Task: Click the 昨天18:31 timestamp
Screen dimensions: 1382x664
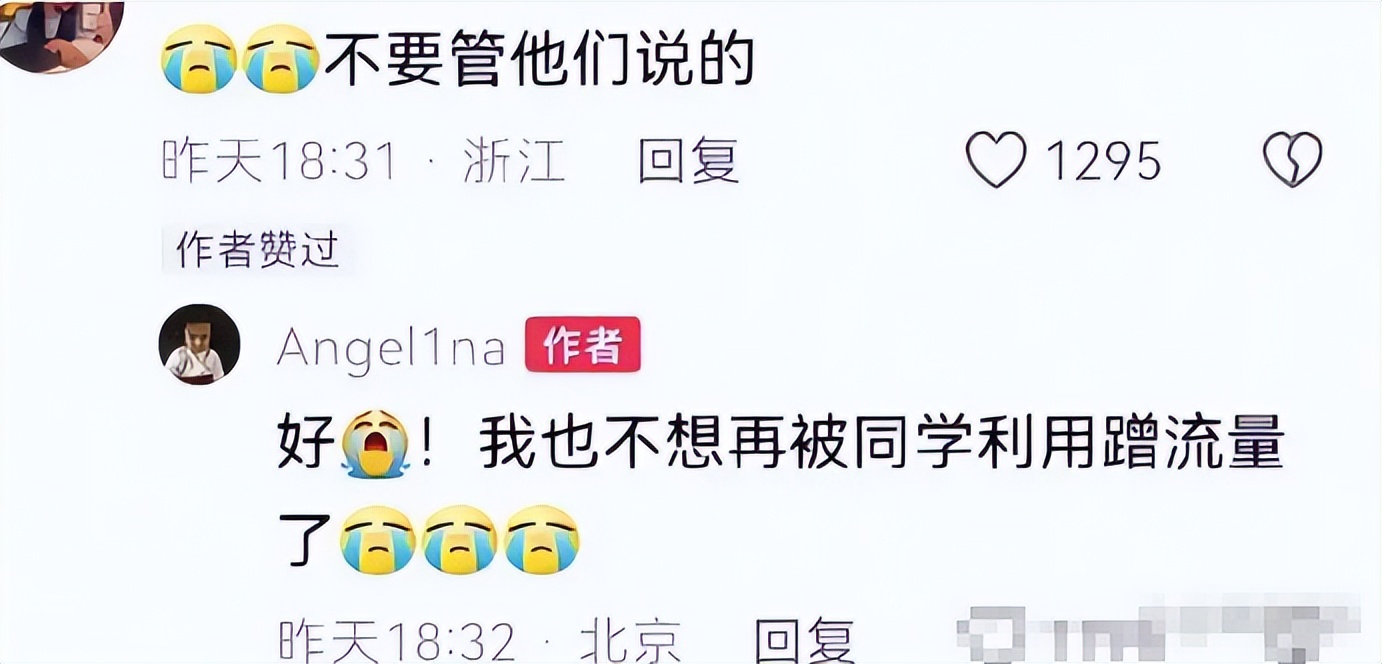Action: coord(280,161)
